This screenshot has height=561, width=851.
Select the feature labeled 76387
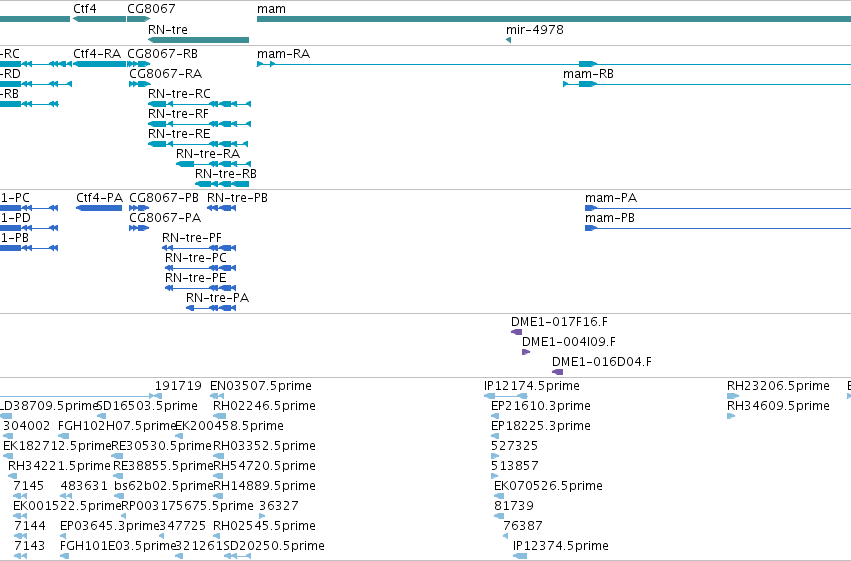506,536
